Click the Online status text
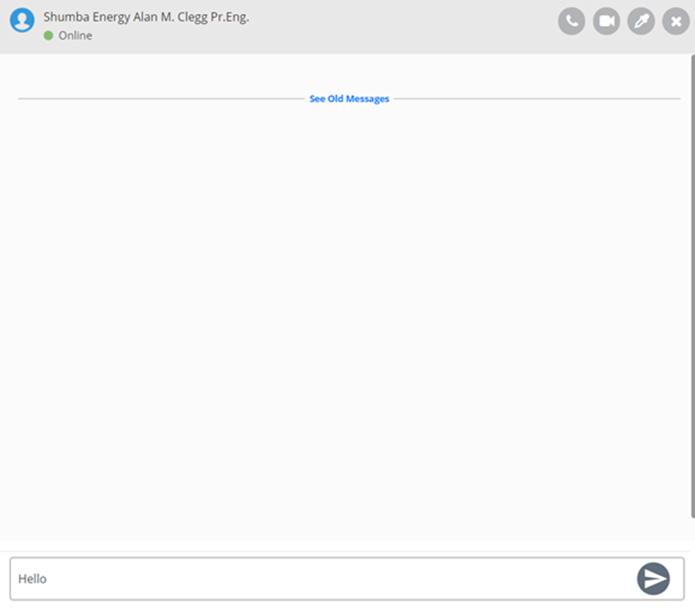 coord(75,35)
